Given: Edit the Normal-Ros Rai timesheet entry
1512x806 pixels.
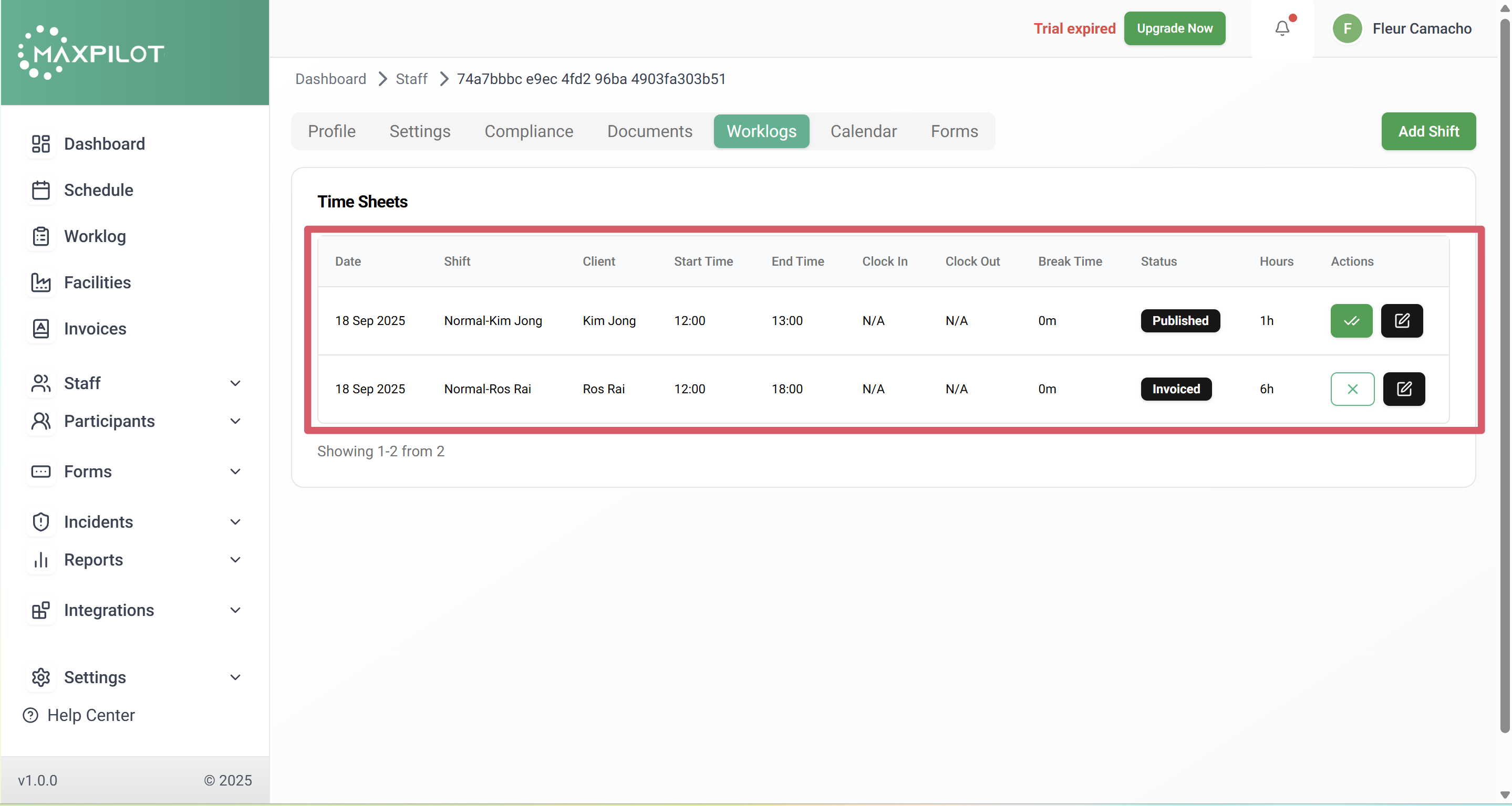Looking at the screenshot, I should point(1404,389).
